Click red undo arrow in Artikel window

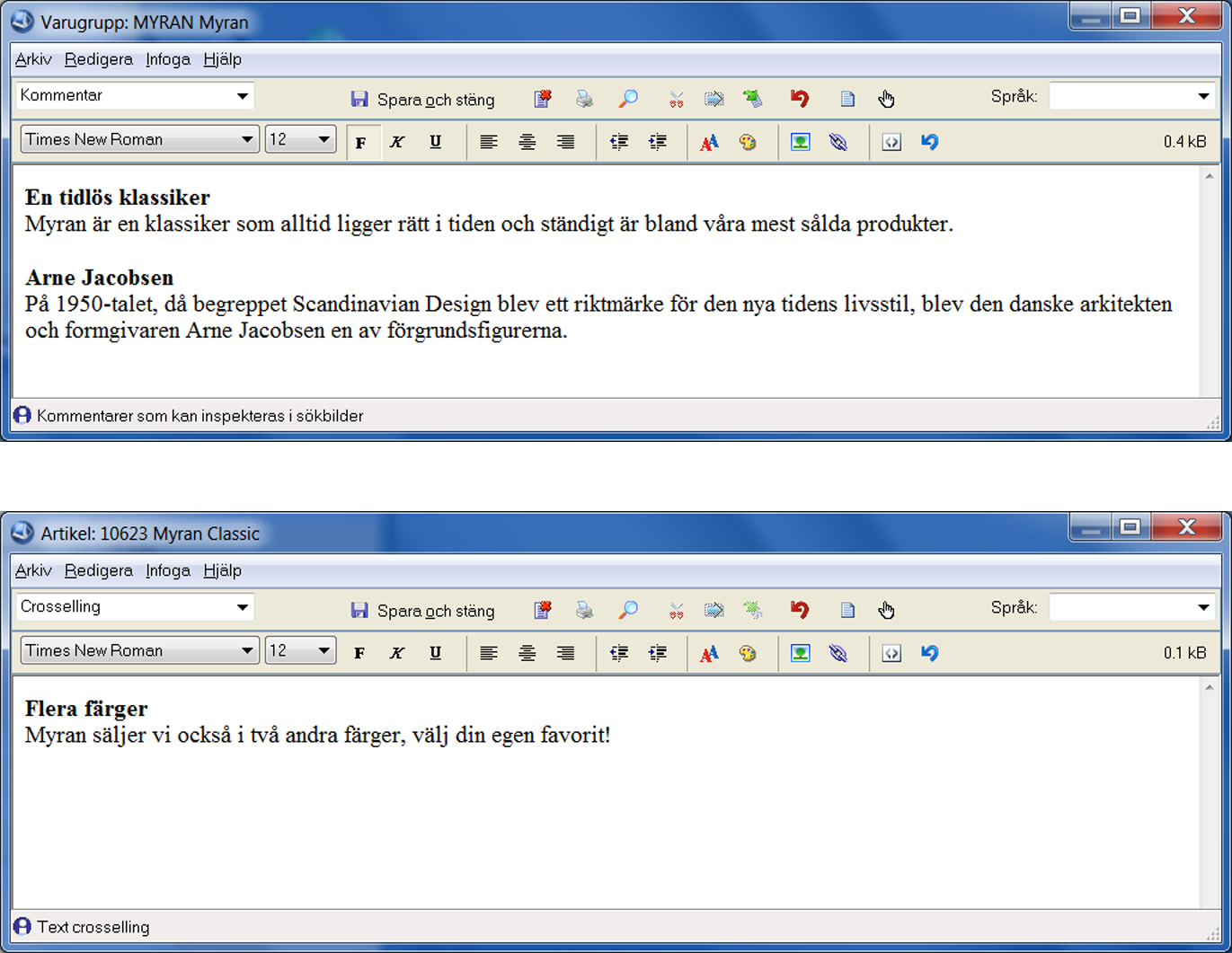[x=800, y=610]
